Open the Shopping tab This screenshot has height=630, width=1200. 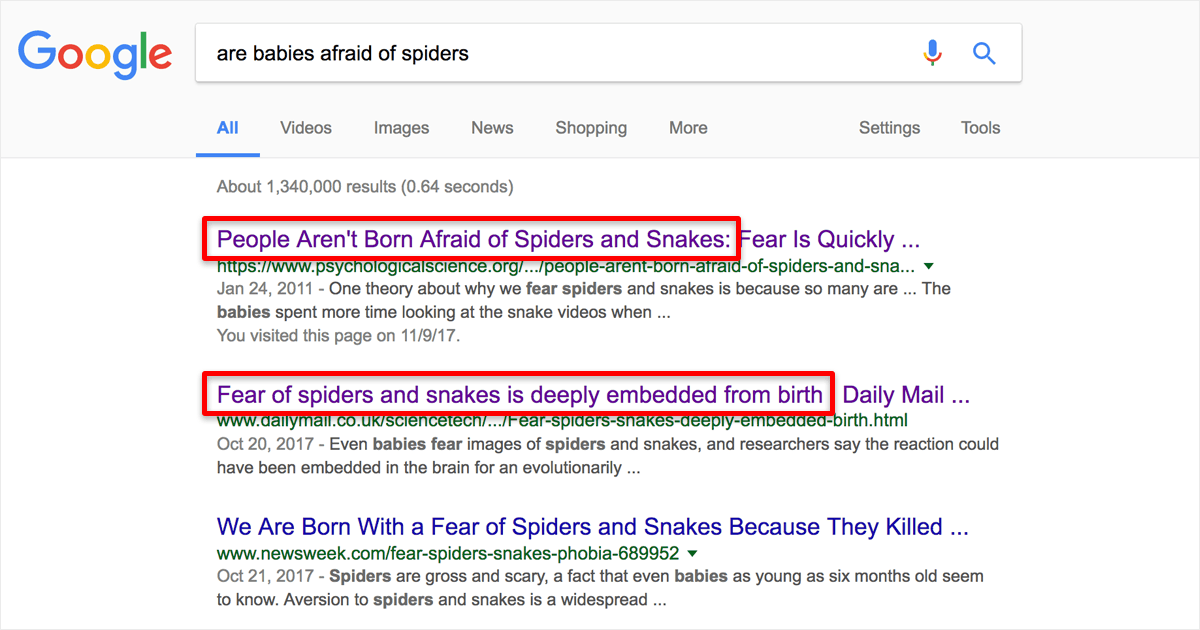tap(591, 128)
